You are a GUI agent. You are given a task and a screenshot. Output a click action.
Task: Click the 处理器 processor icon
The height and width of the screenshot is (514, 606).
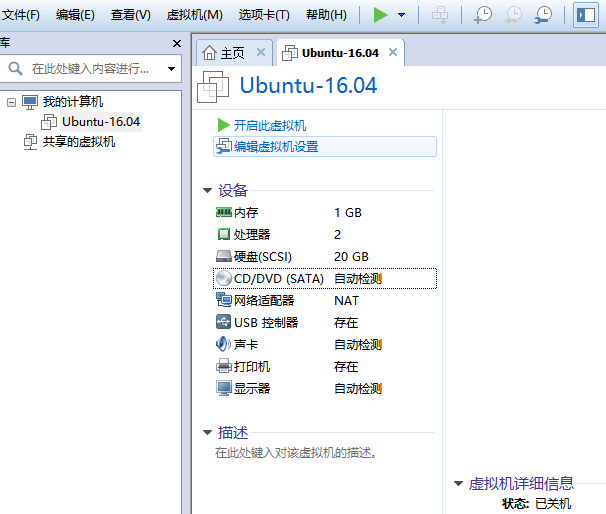pos(223,234)
